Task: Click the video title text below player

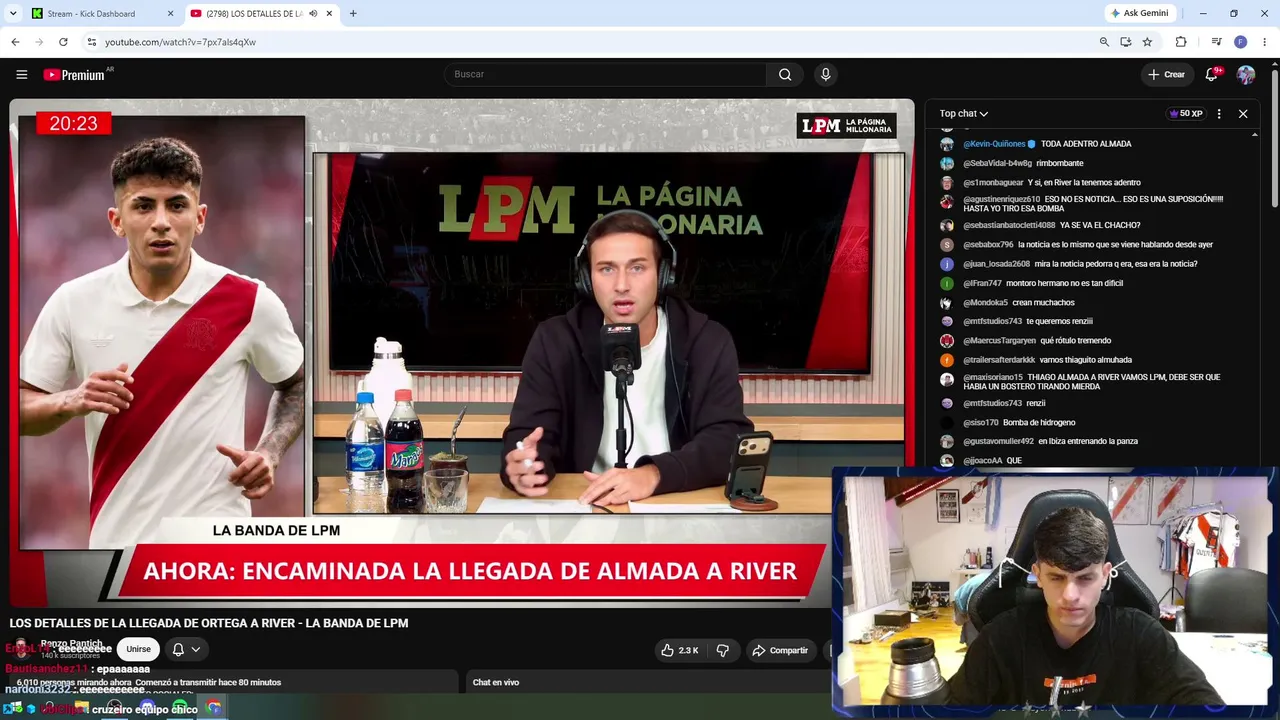Action: point(209,623)
